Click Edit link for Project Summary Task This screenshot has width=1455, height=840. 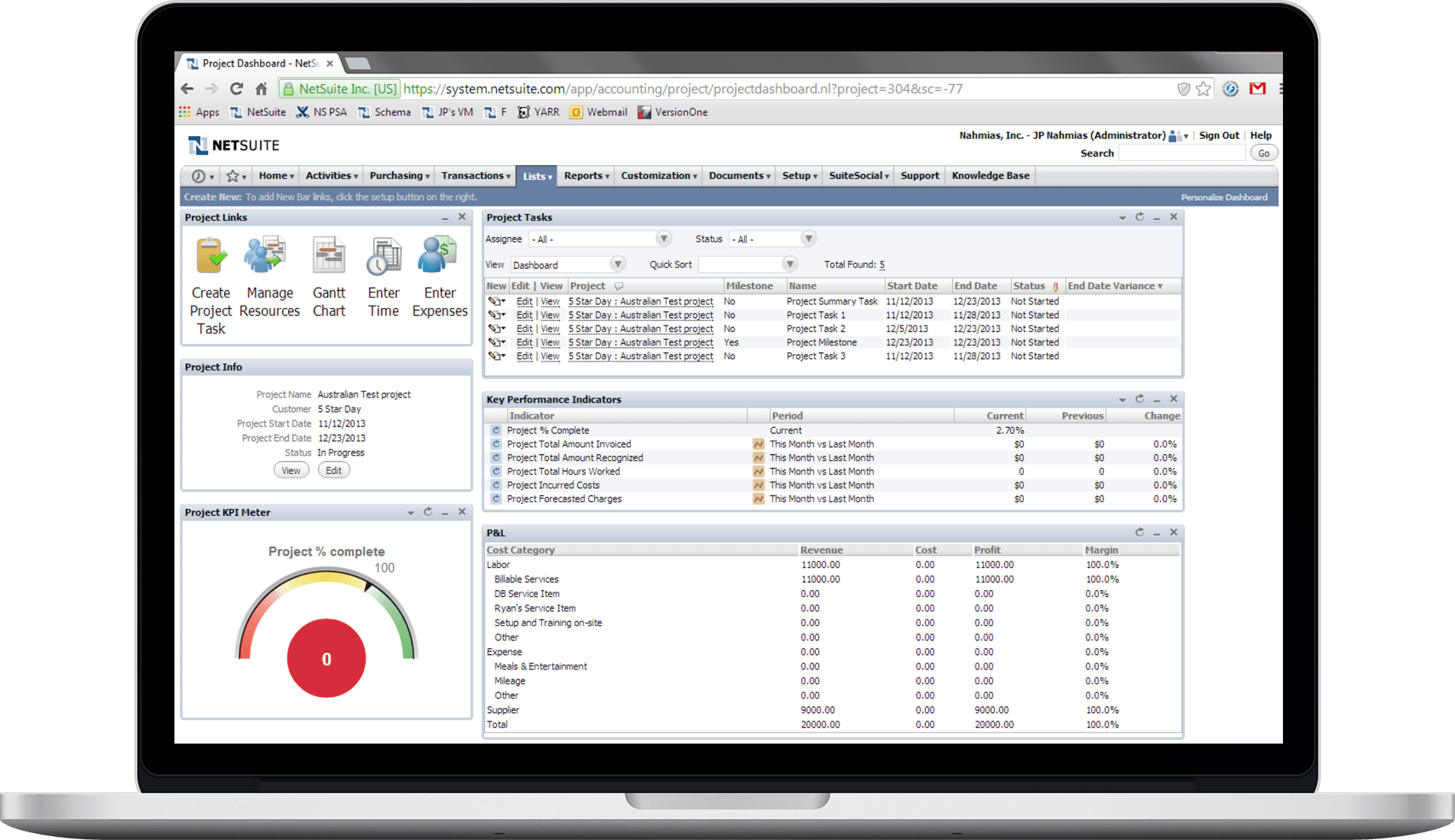[525, 301]
